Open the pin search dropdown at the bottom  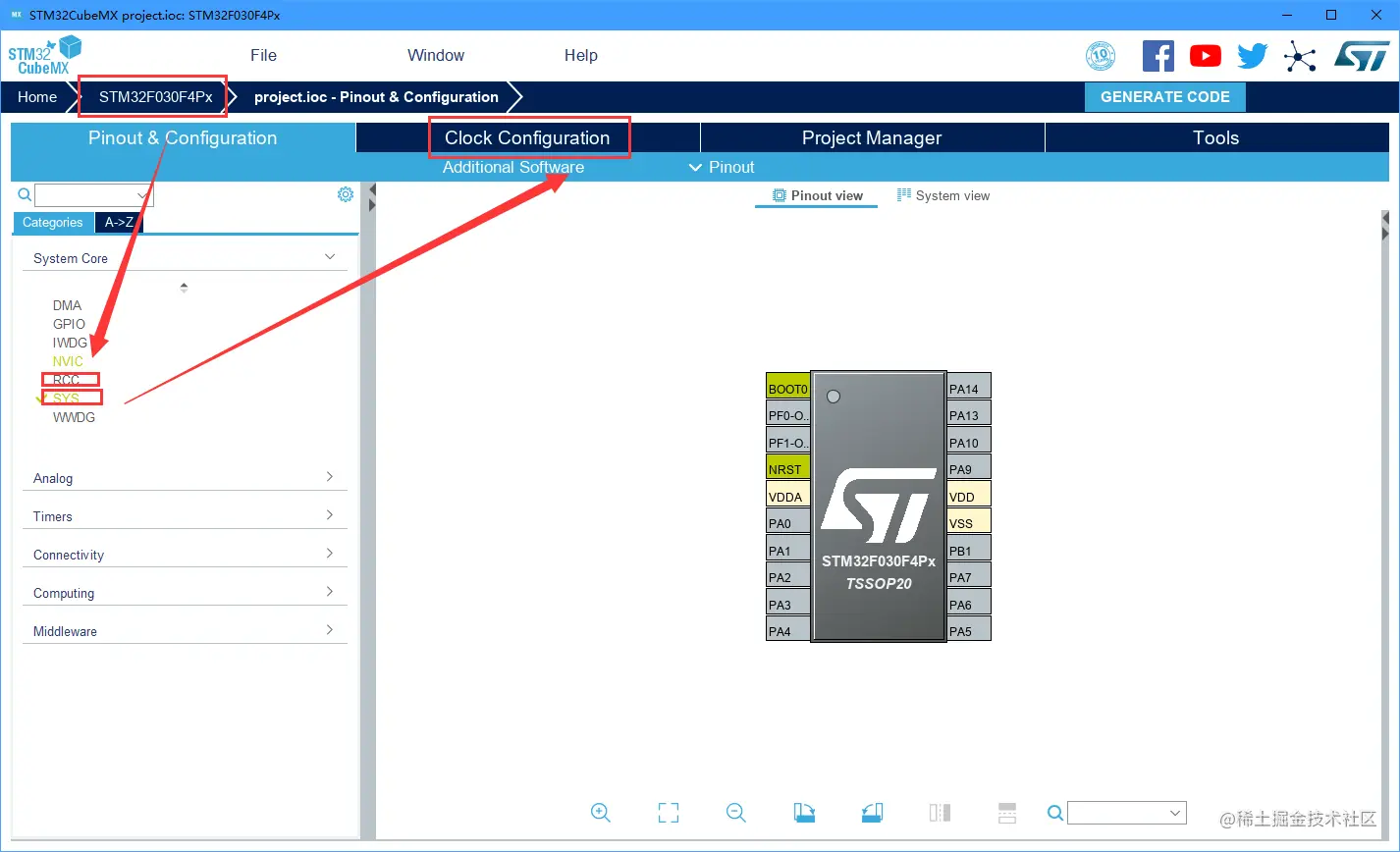click(x=1175, y=813)
